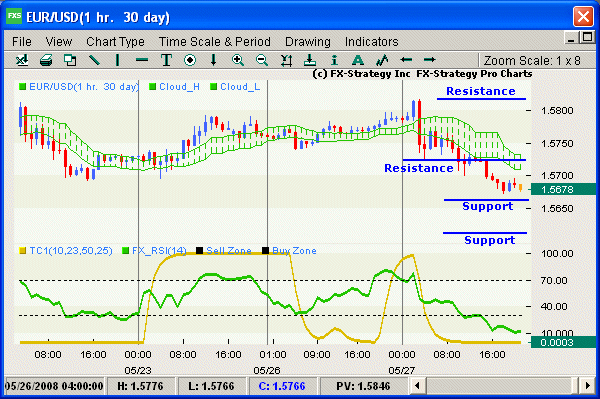The width and height of the screenshot is (600, 399).
Task: Click the zoom out magnifier icon
Action: click(x=262, y=60)
